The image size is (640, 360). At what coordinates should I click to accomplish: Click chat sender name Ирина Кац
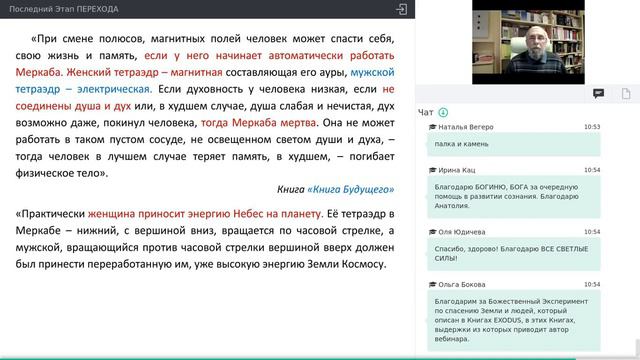coord(457,170)
